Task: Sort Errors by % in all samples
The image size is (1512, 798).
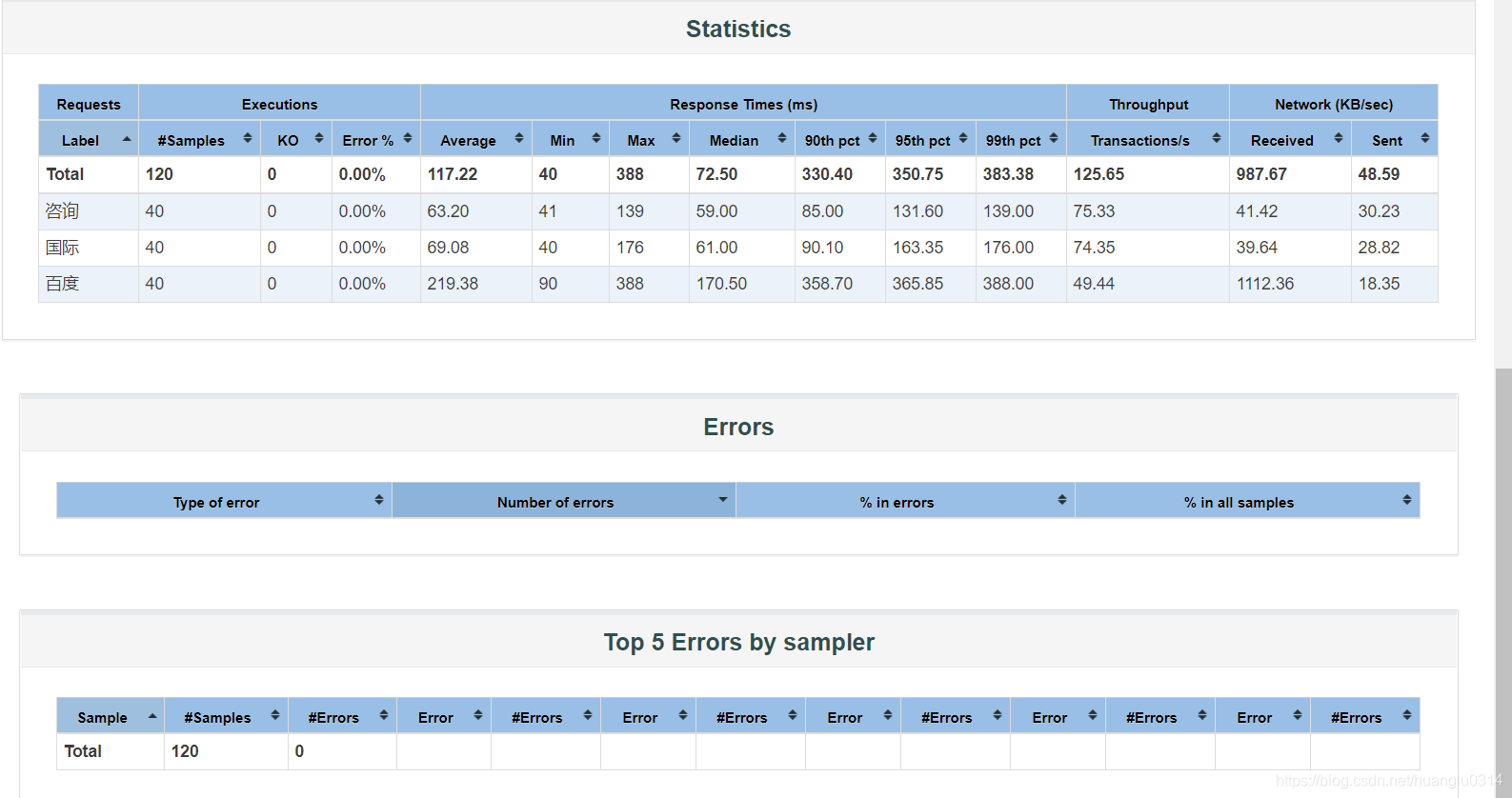Action: (1407, 500)
